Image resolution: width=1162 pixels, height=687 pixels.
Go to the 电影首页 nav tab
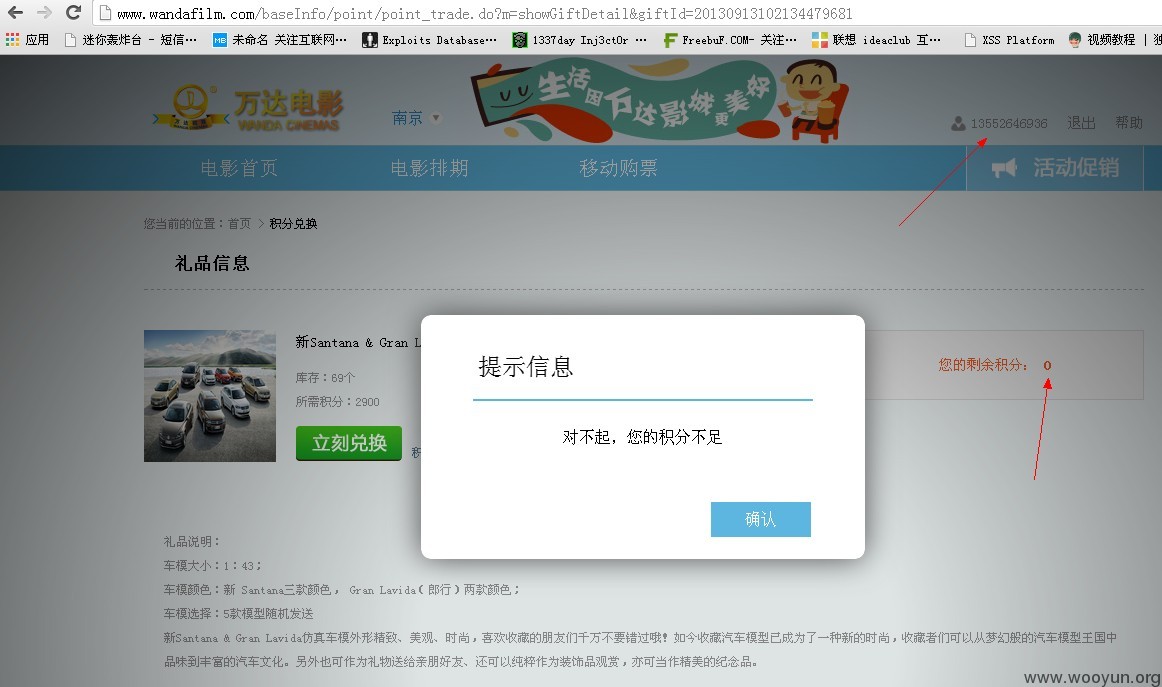[239, 168]
